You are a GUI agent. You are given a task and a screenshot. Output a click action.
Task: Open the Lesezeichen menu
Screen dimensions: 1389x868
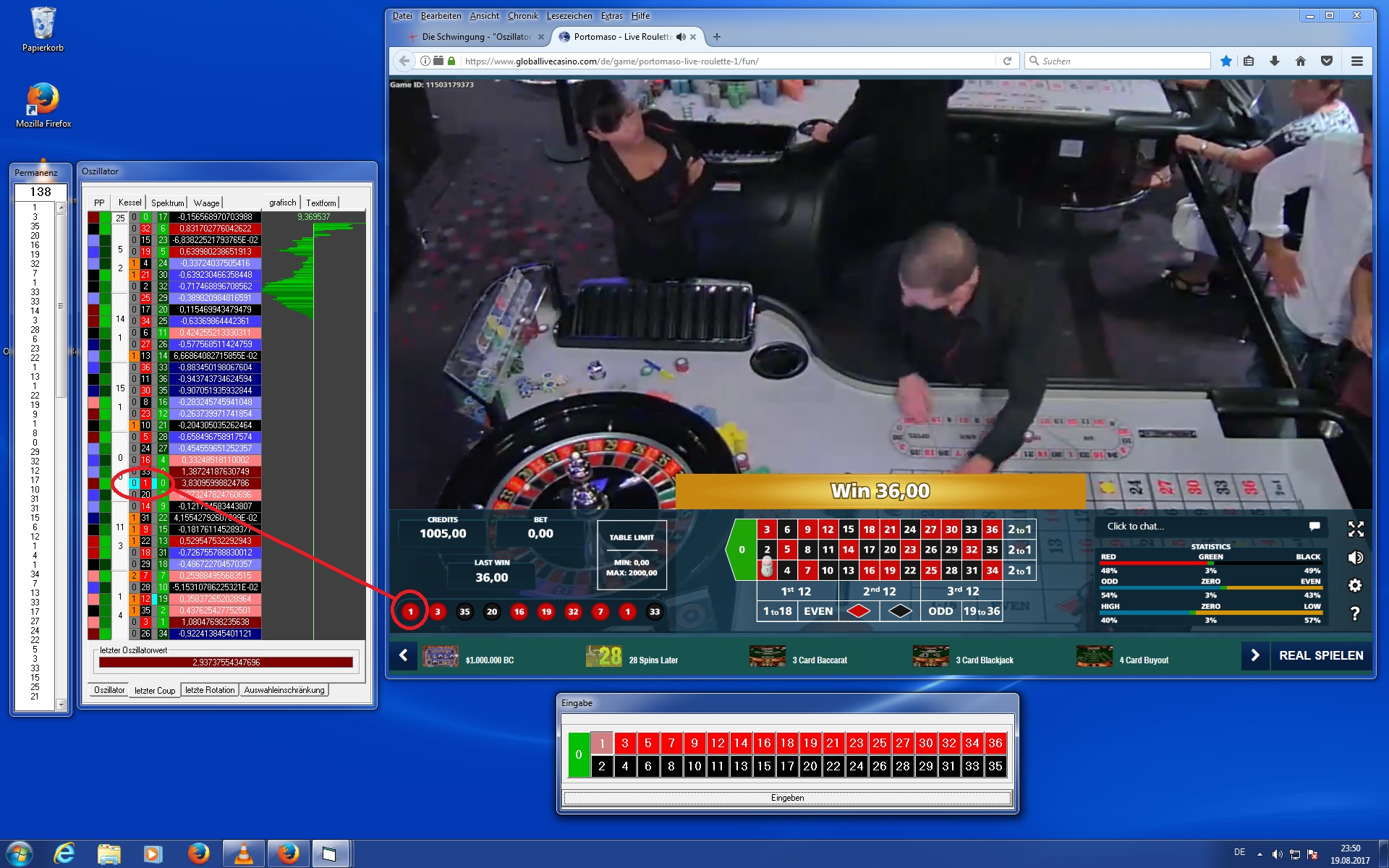tap(569, 16)
